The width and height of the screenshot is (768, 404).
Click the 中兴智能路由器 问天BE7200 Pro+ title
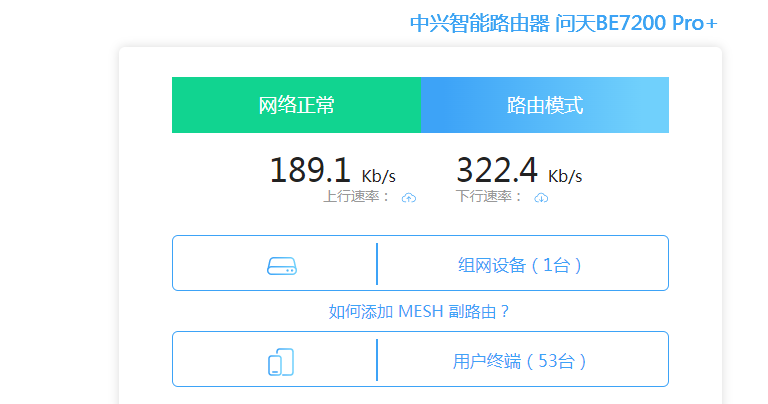pyautogui.click(x=564, y=23)
